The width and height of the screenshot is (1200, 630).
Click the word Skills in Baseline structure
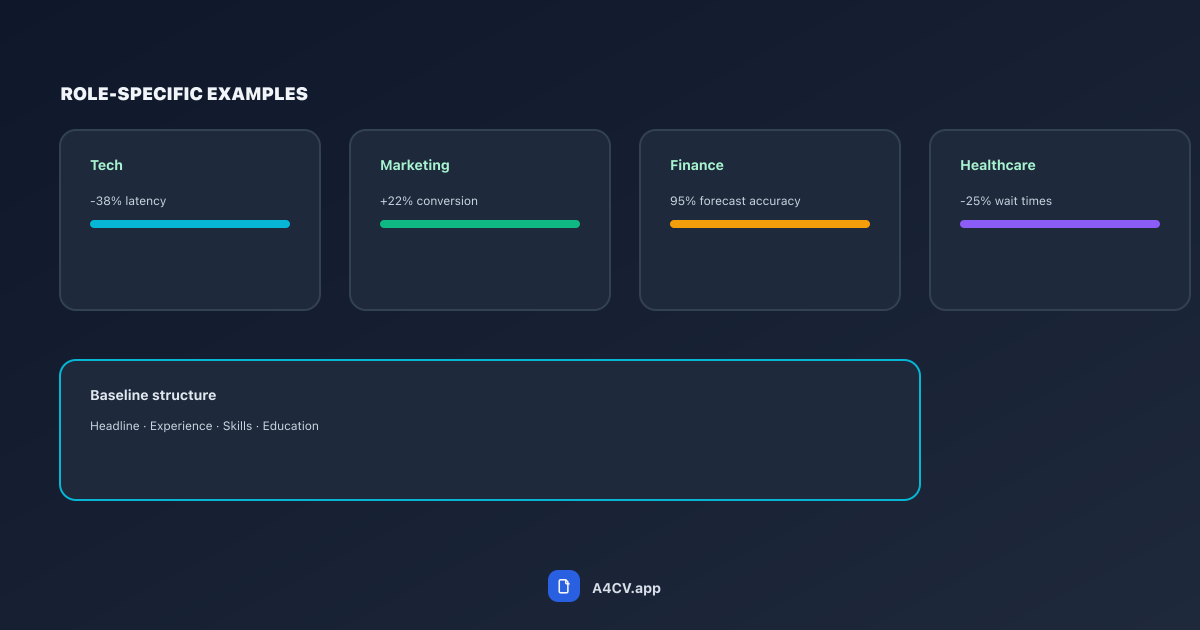tap(237, 426)
